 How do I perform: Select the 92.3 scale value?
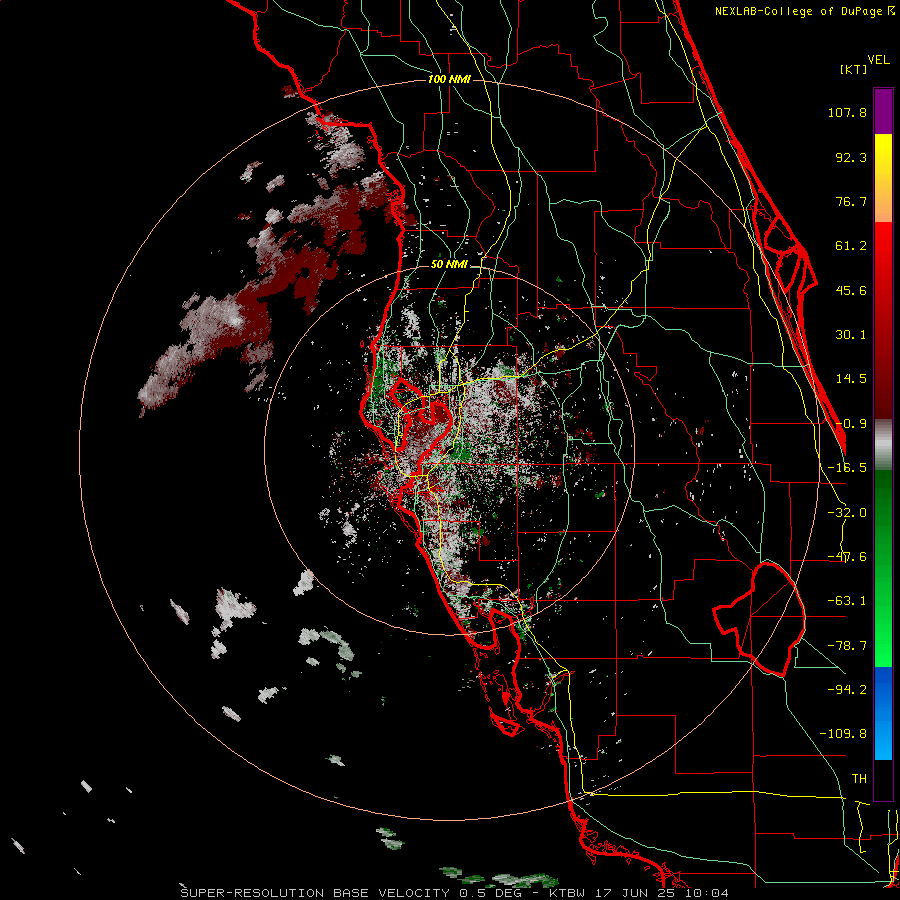pos(851,157)
